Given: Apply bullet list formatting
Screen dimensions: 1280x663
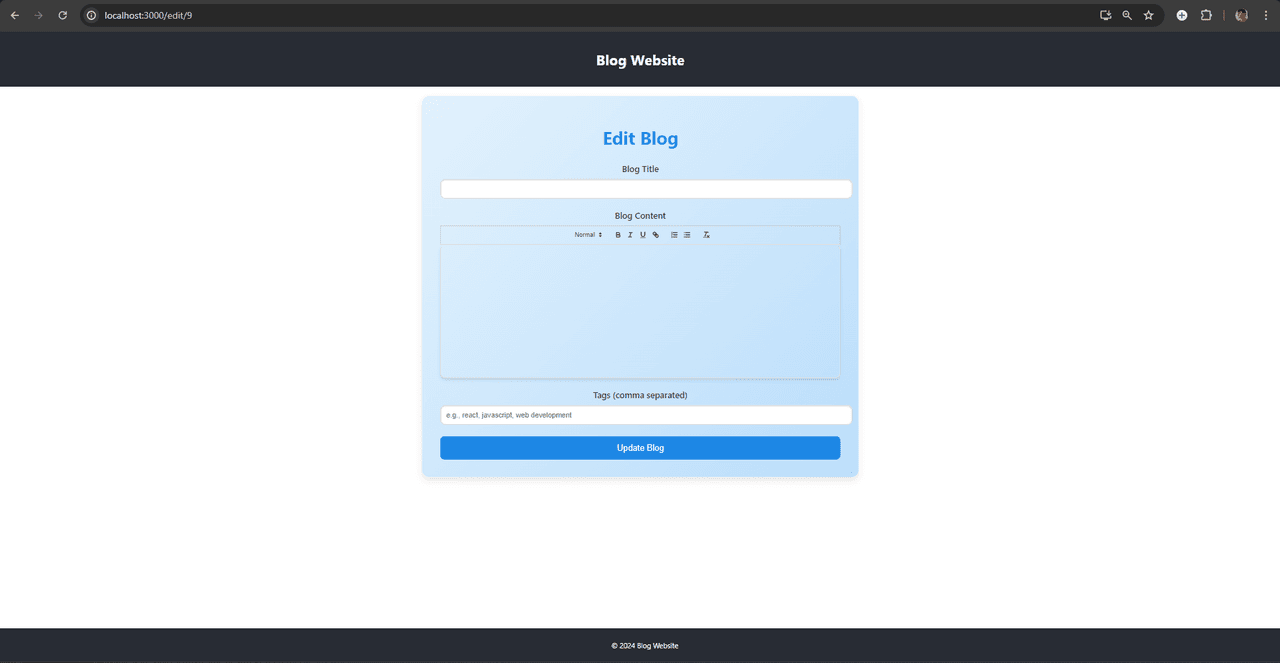Looking at the screenshot, I should pos(687,235).
